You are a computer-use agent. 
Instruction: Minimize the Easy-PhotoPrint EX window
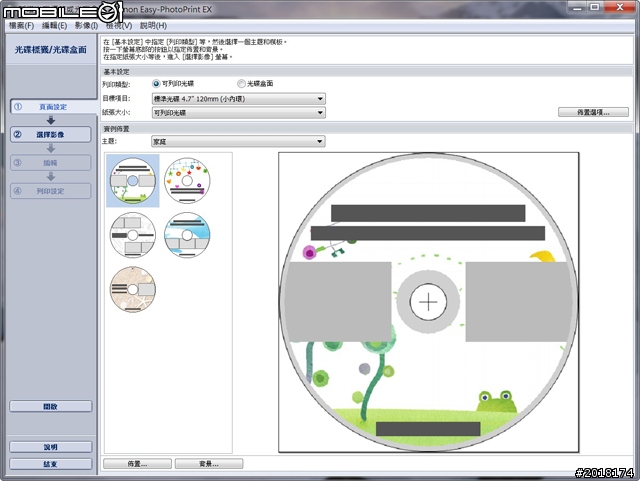point(577,7)
